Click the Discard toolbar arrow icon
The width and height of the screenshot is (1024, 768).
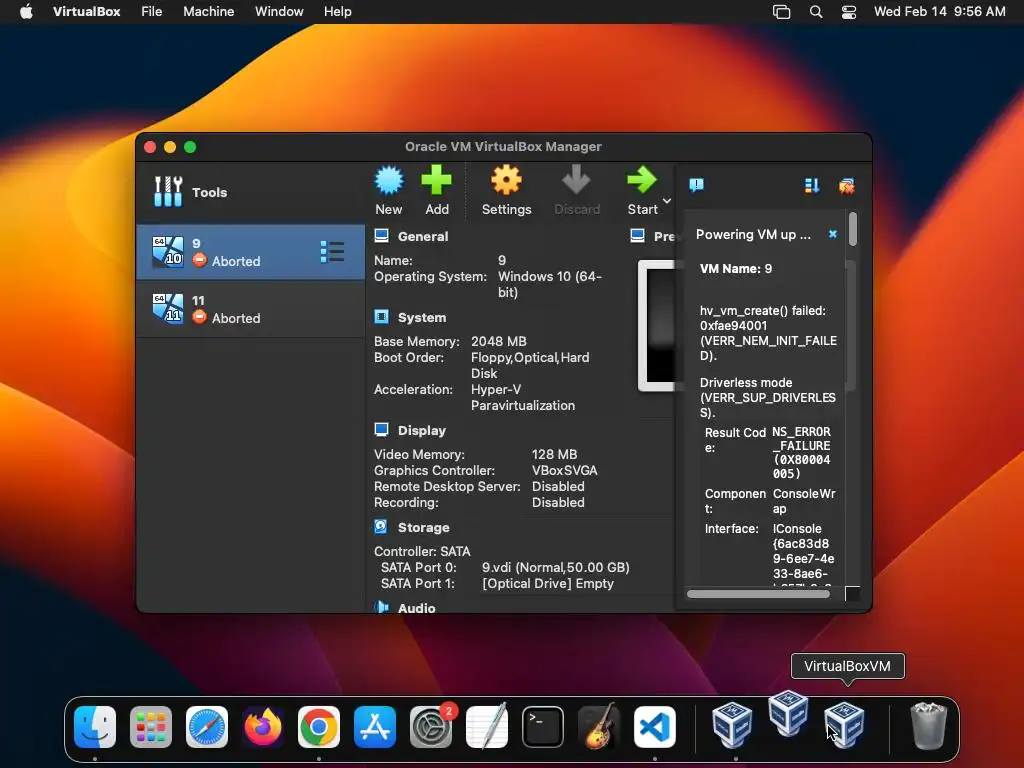(576, 180)
